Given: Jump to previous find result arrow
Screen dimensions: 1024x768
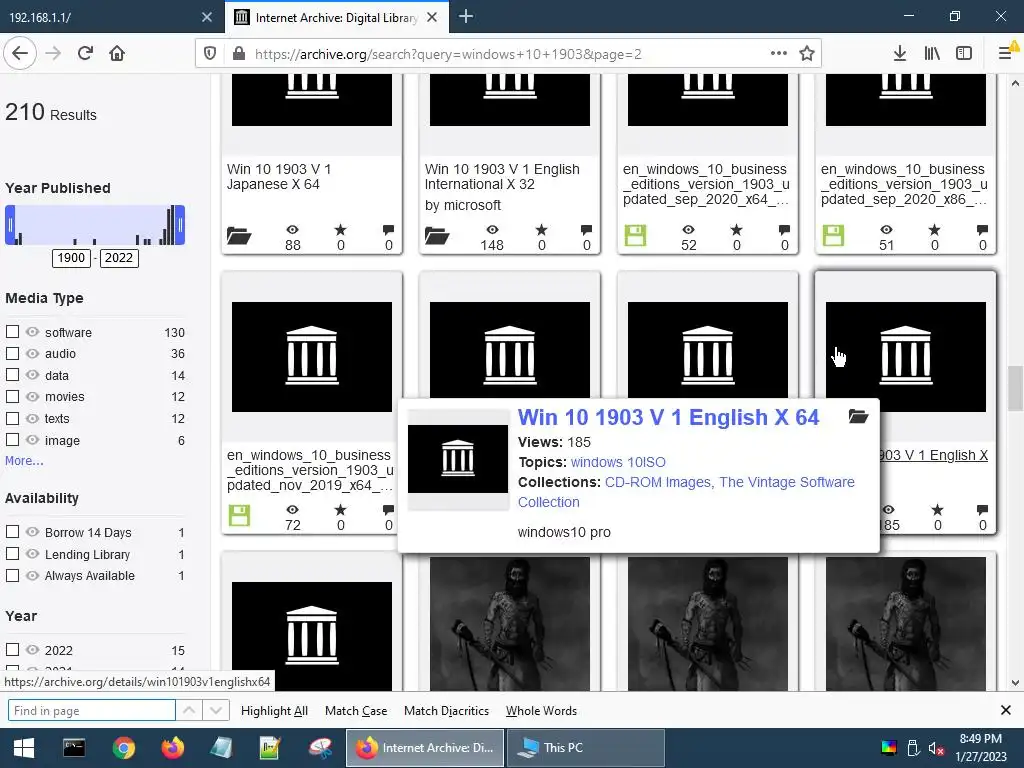Looking at the screenshot, I should [189, 710].
